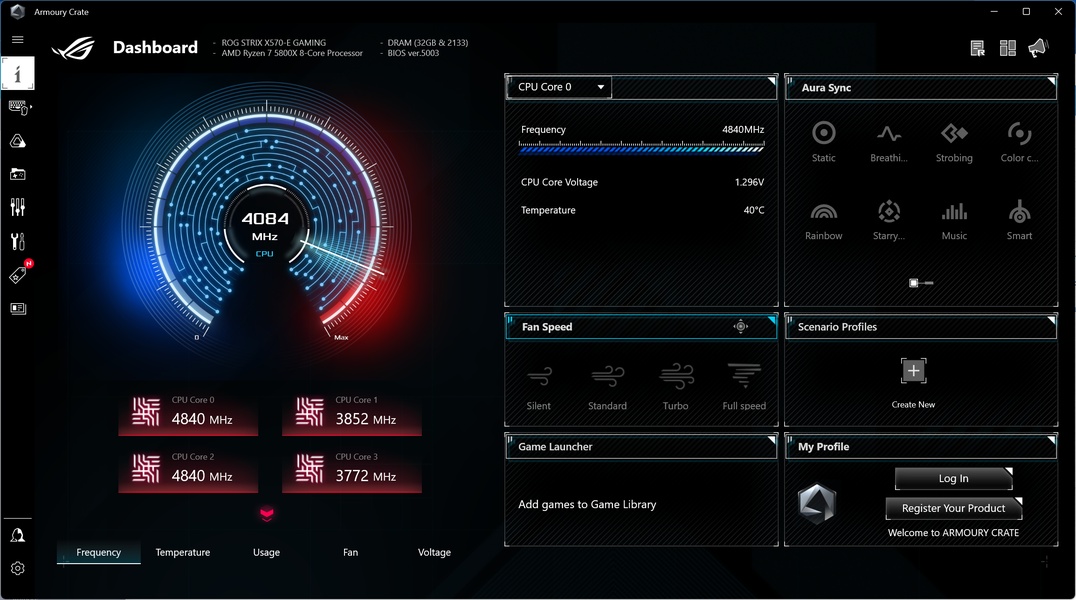Image resolution: width=1076 pixels, height=600 pixels.
Task: Select the Static Aura Sync effect
Action: pyautogui.click(x=823, y=141)
